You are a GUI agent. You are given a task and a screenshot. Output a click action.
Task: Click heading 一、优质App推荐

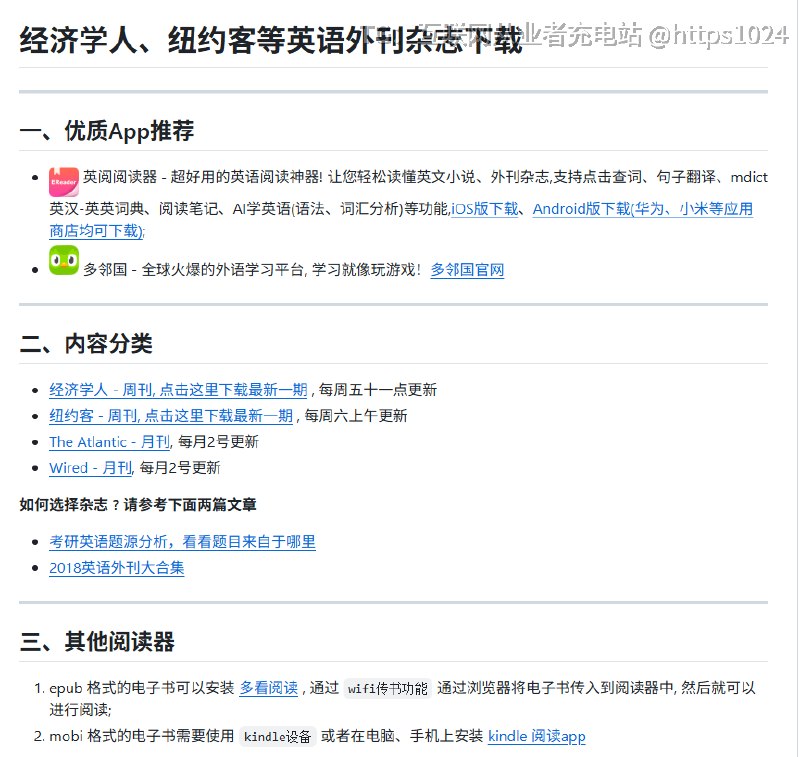[x=107, y=131]
